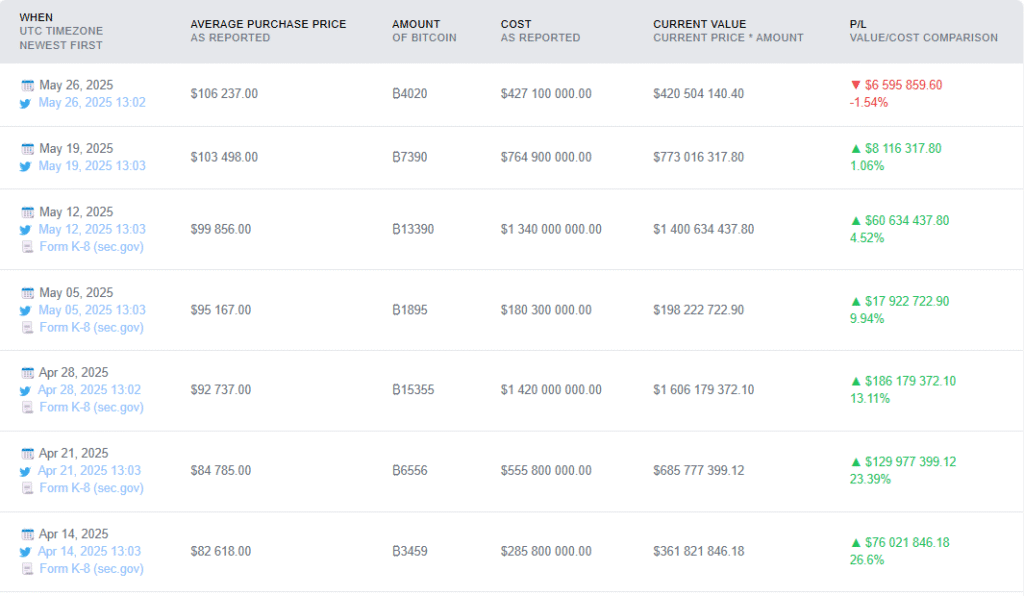Click the document icon for Apr 14 Form K-8
The width and height of the screenshot is (1024, 596).
pyautogui.click(x=27, y=569)
